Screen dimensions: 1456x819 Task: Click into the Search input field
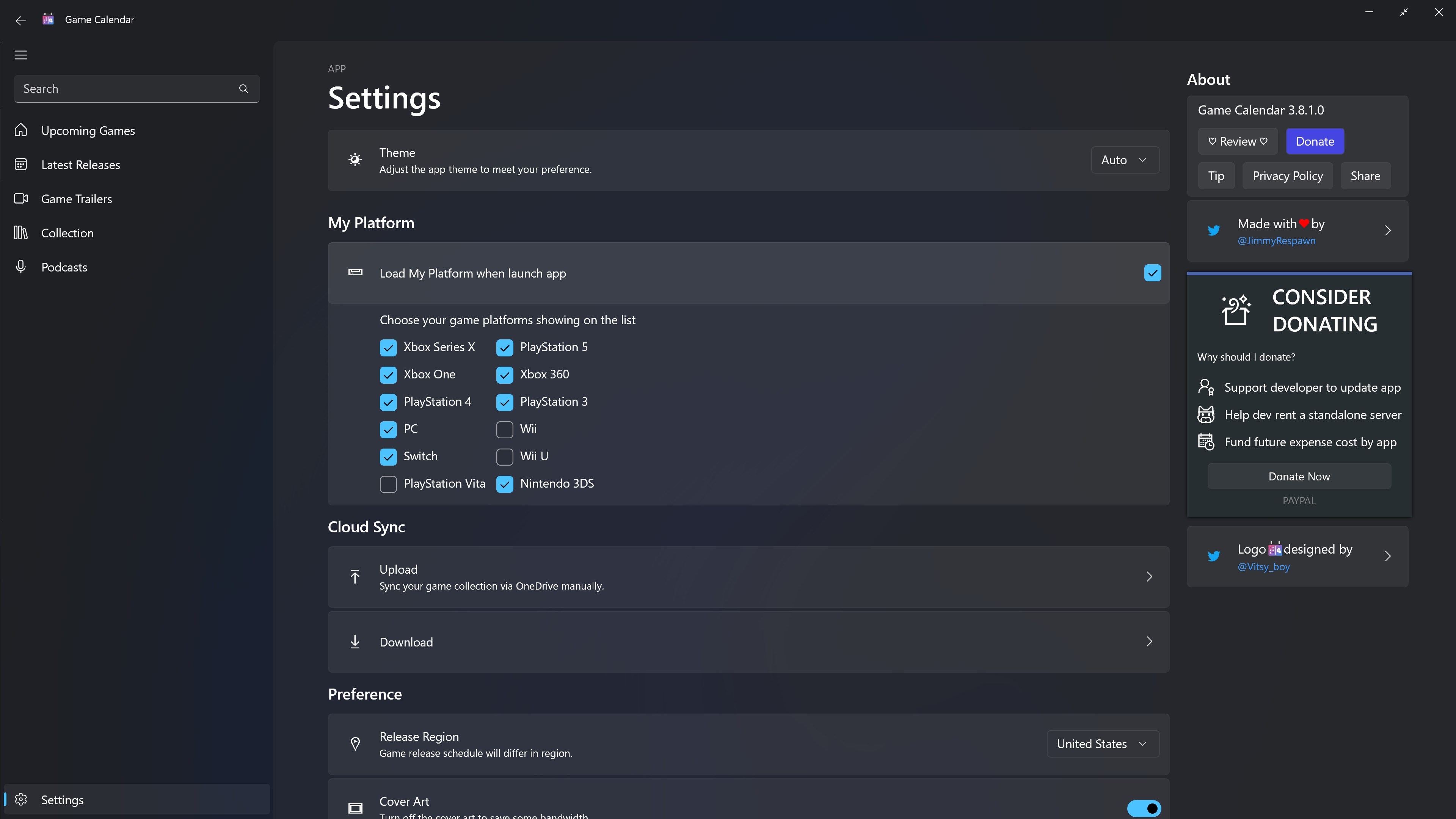point(124,89)
